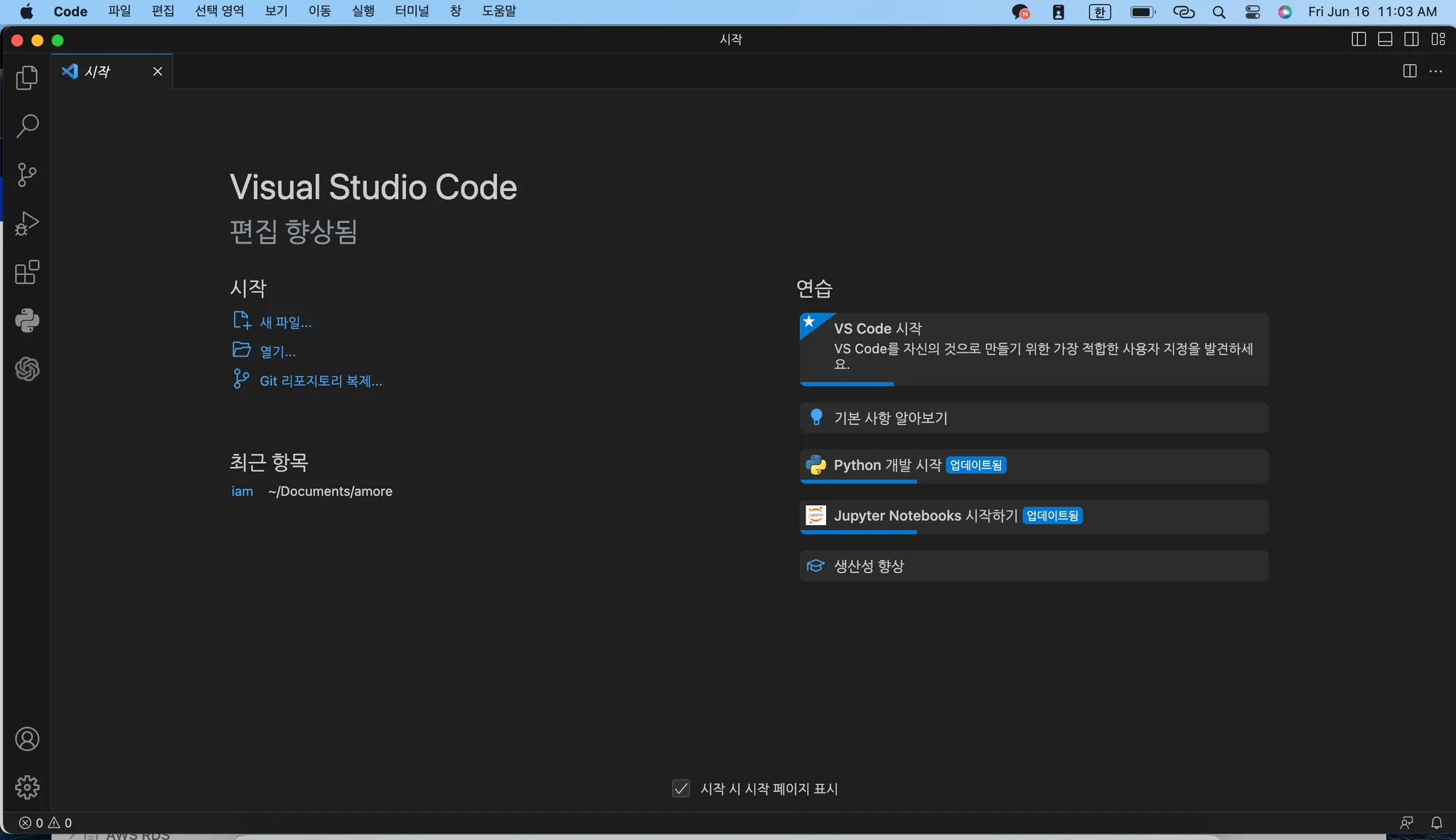This screenshot has width=1456, height=840.
Task: Open recent folder 'iam' link
Action: [x=242, y=491]
